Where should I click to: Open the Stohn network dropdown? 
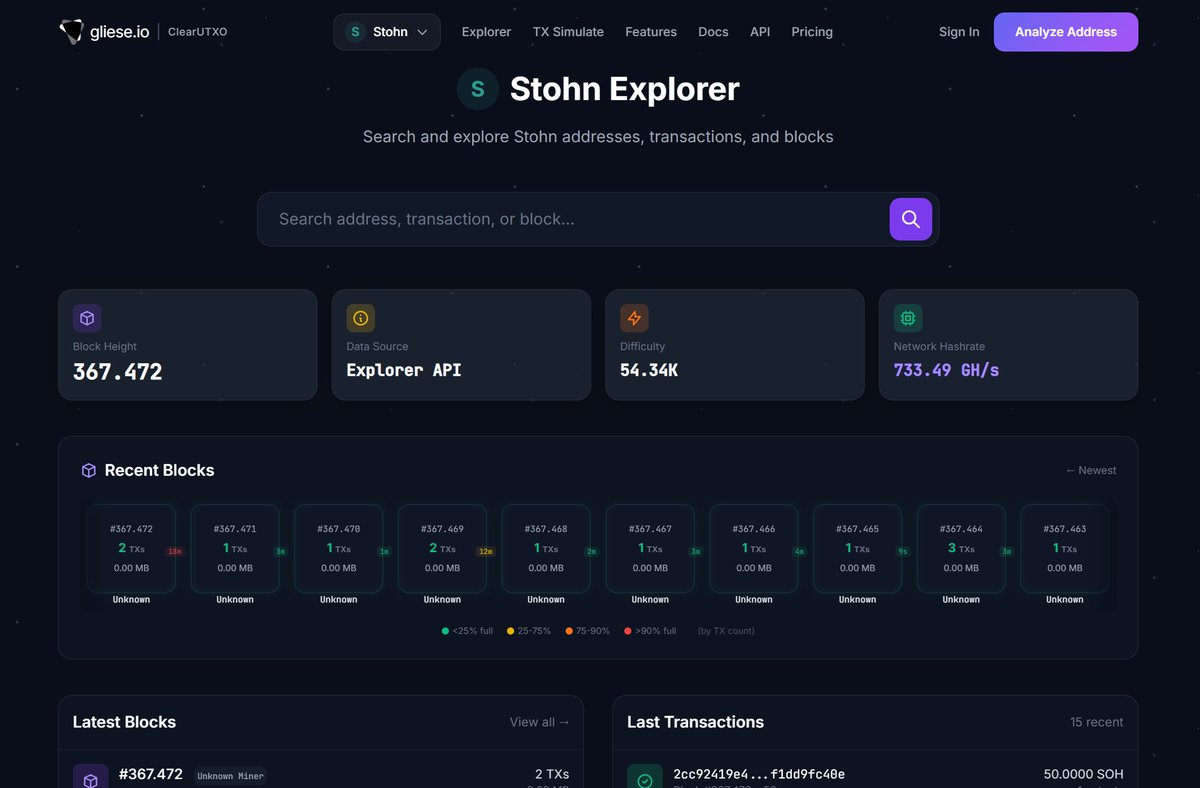(387, 32)
